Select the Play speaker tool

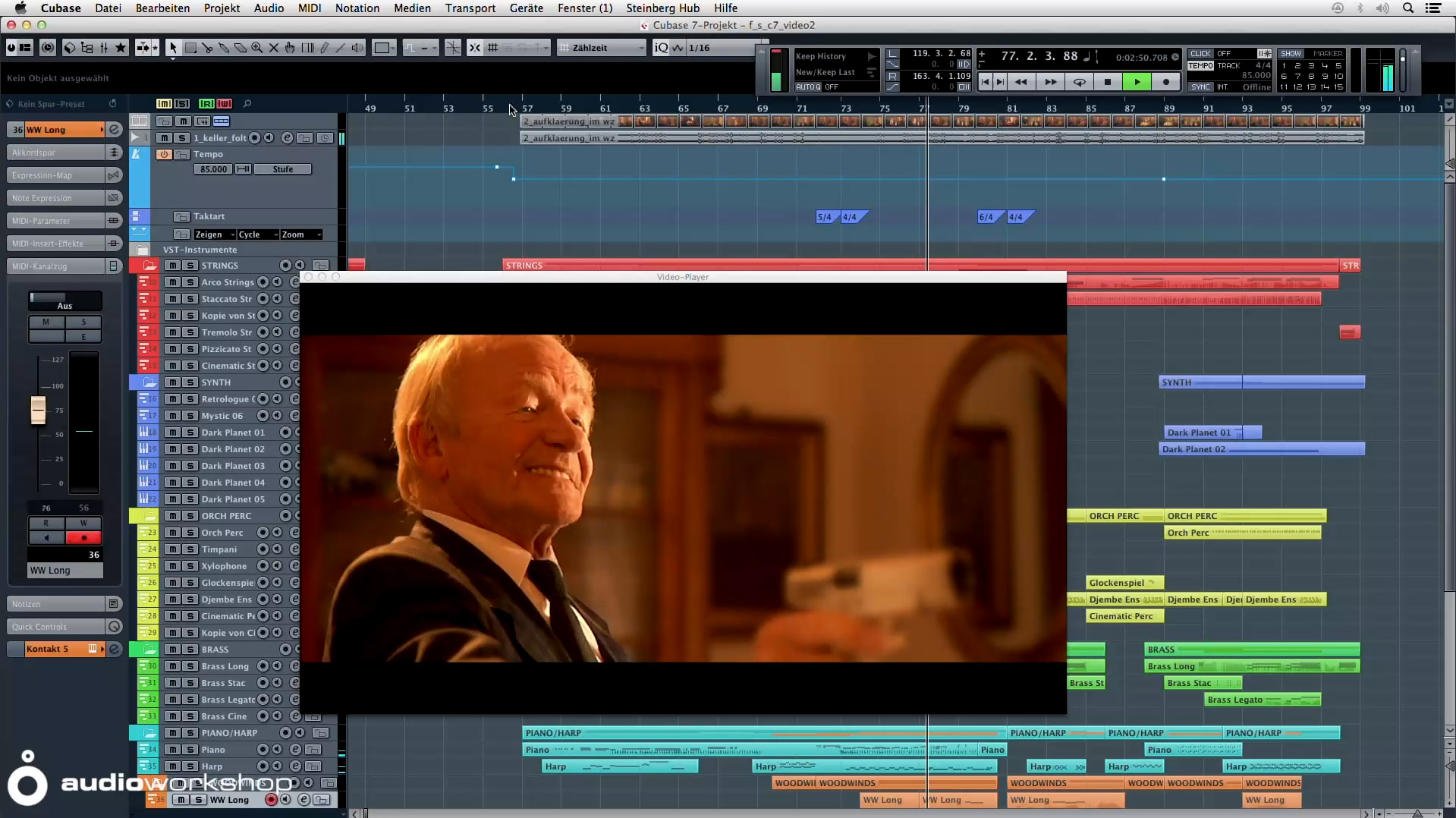(357, 48)
